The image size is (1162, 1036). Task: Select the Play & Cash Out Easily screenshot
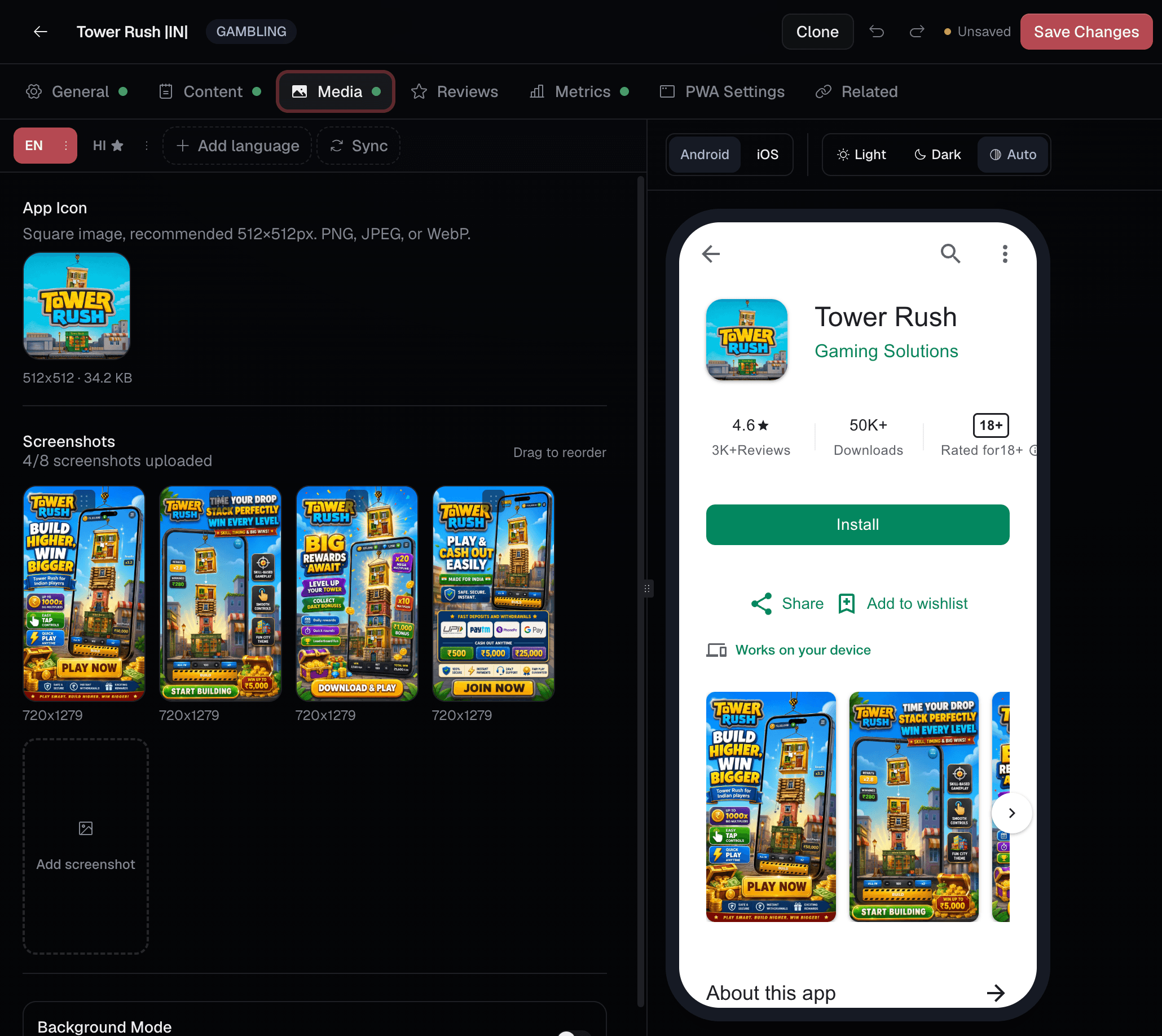click(x=494, y=593)
